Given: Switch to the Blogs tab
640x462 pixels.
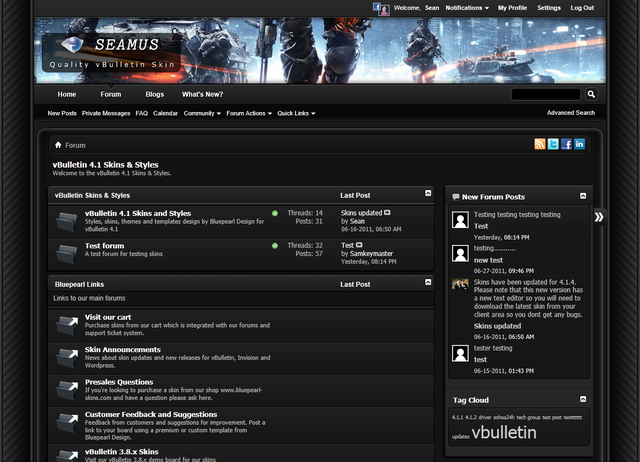Looking at the screenshot, I should tap(155, 94).
